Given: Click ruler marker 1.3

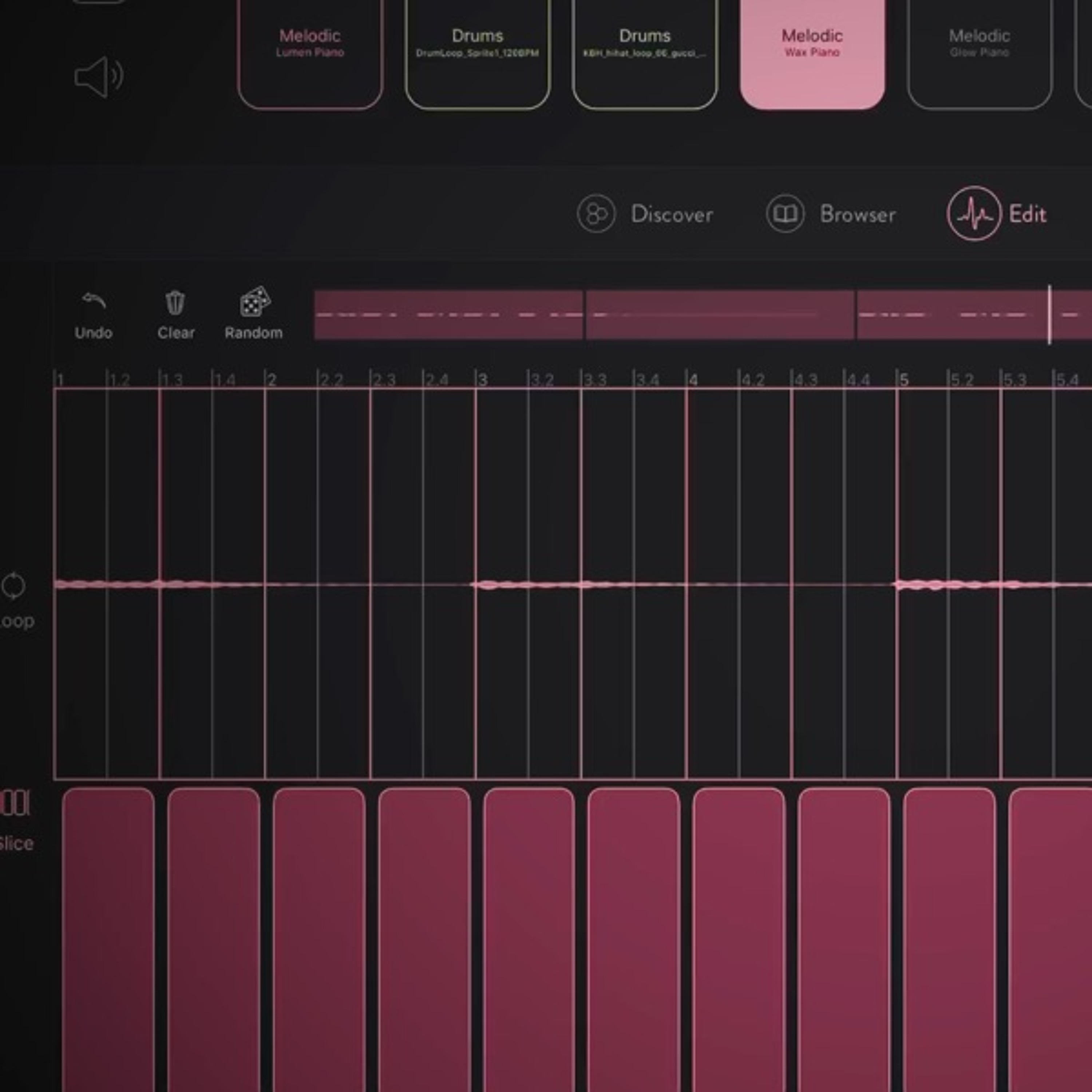Looking at the screenshot, I should click(x=172, y=380).
